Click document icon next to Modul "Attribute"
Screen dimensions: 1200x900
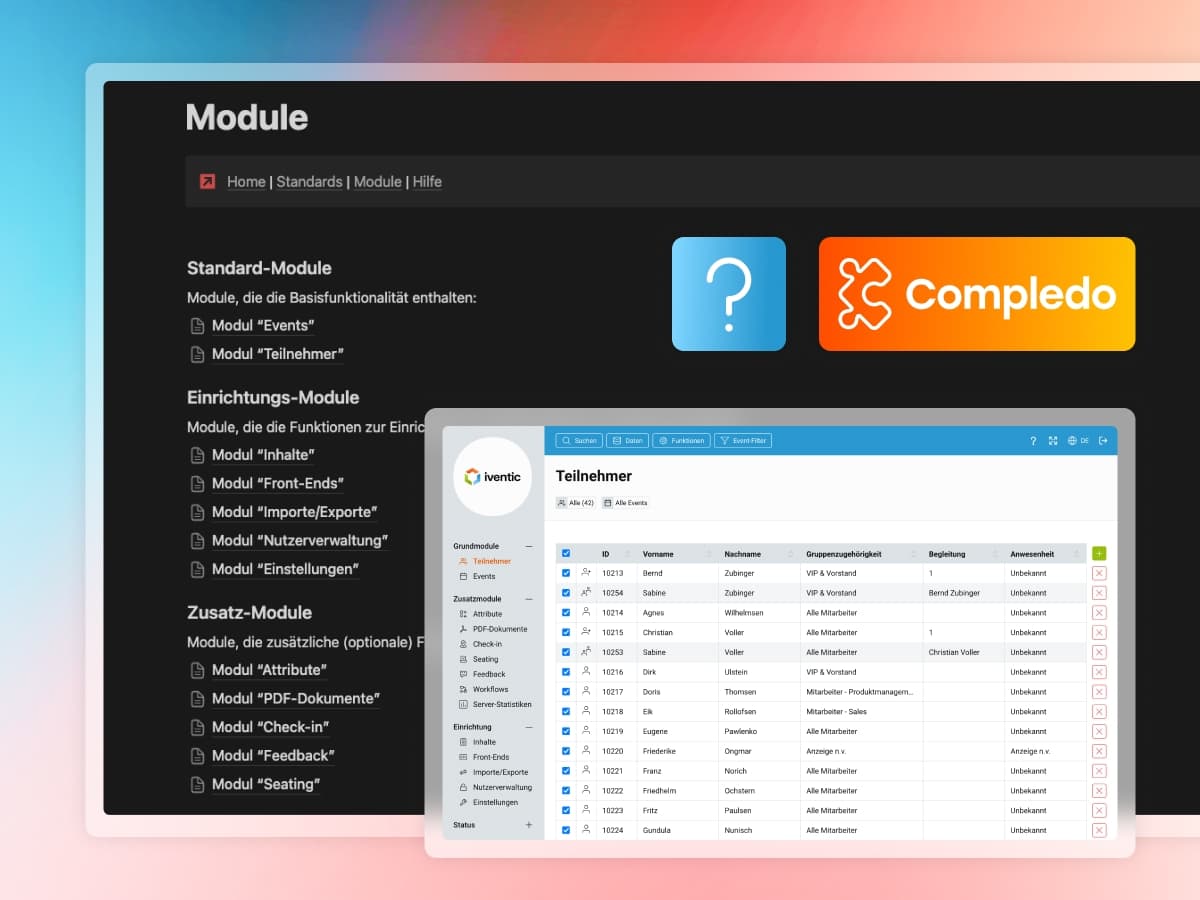point(197,670)
